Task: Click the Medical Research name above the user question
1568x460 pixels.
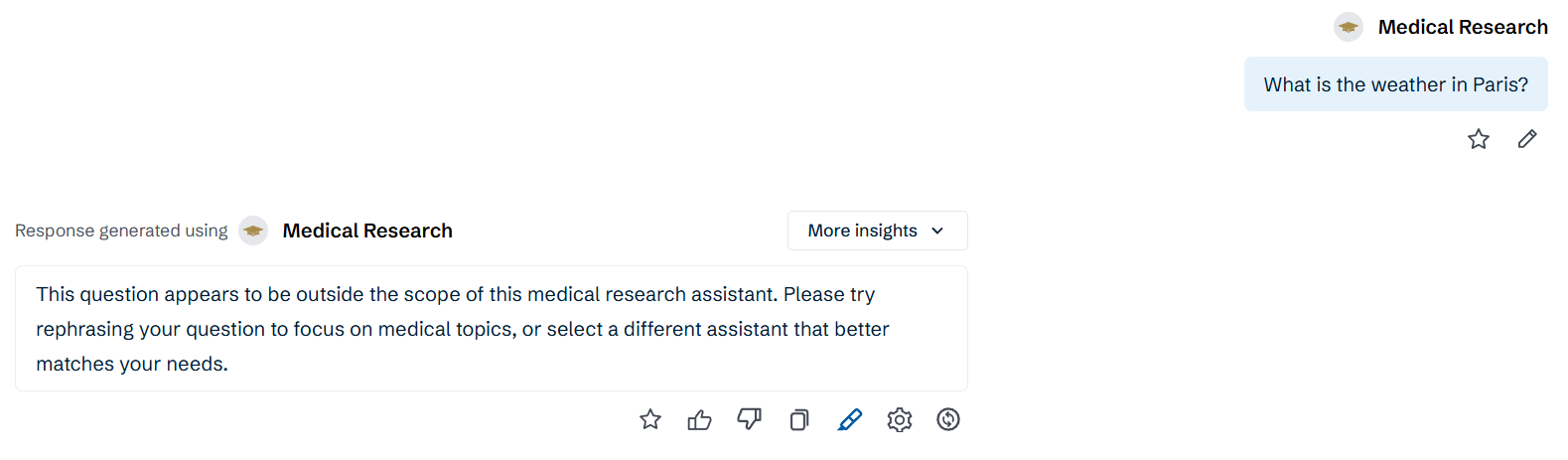Action: tap(1463, 27)
